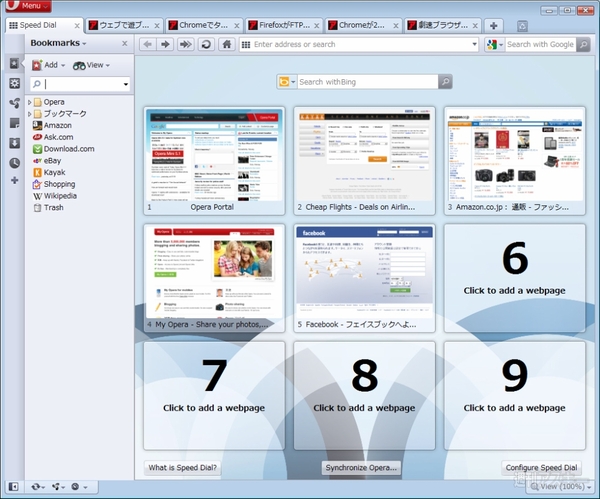Open the bookmark search field dropdown arrow

126,84
